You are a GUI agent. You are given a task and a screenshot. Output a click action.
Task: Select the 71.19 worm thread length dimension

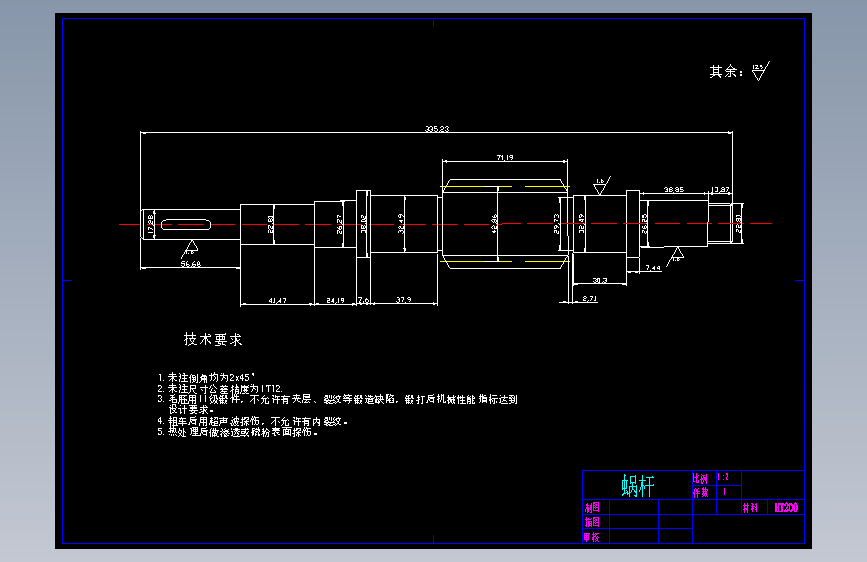tap(505, 158)
